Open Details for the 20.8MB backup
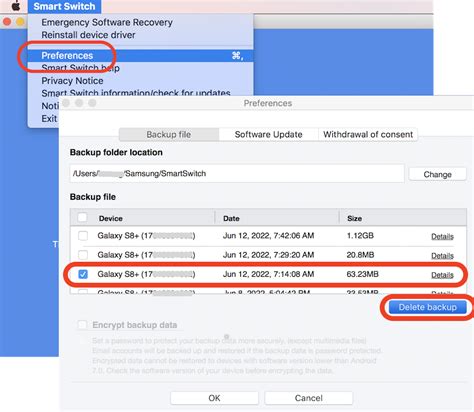The height and width of the screenshot is (412, 474). click(x=442, y=256)
